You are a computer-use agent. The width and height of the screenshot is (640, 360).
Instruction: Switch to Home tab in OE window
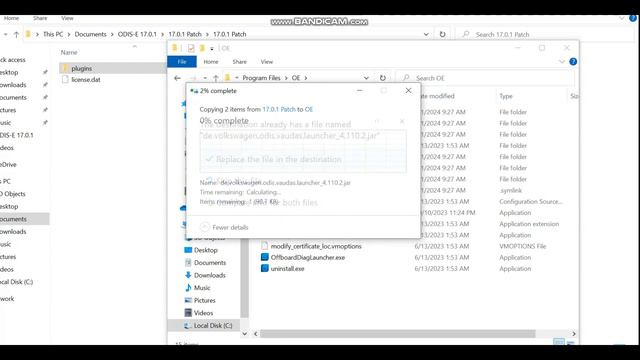(x=211, y=62)
